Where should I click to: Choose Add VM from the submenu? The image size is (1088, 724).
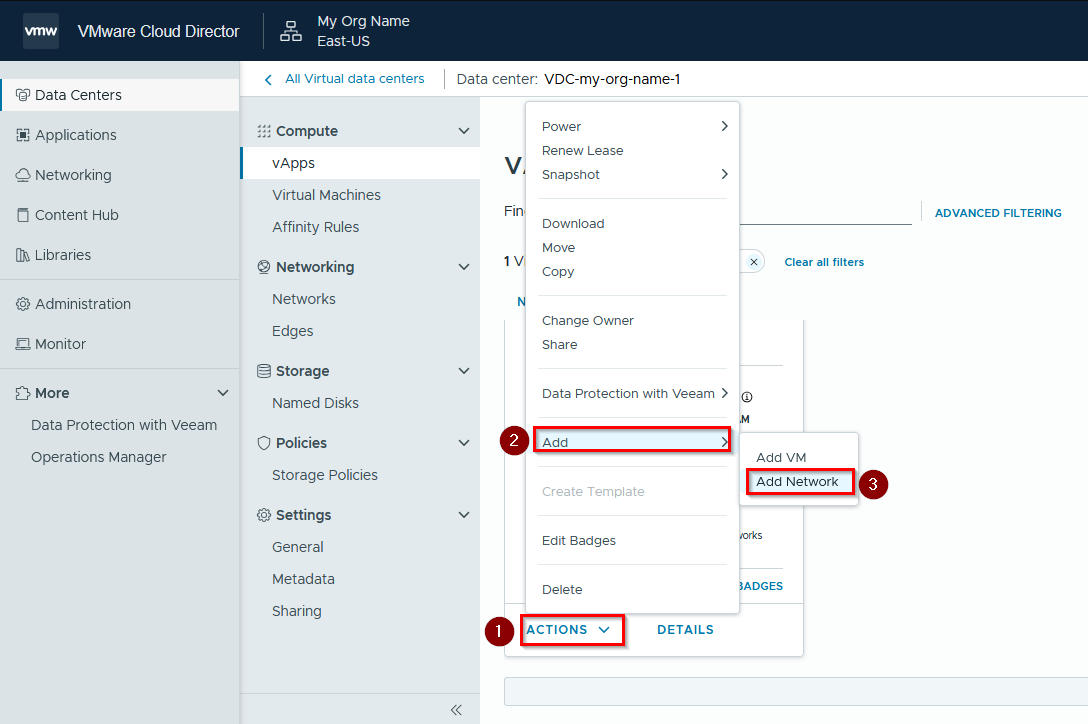click(x=781, y=457)
